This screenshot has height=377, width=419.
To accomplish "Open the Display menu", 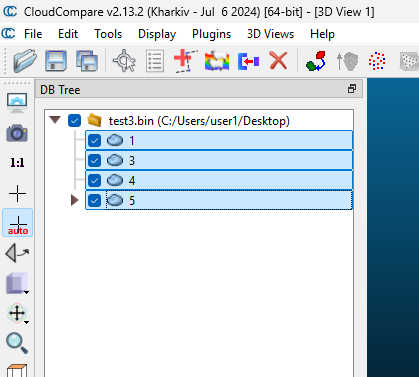I will click(x=157, y=34).
